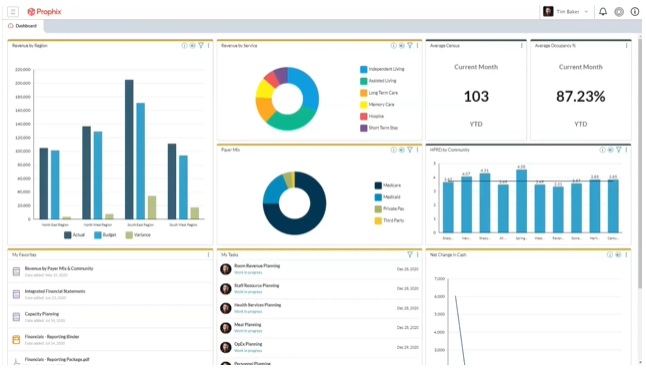Toggle Medicare in the Payer Mix legend
This screenshot has height=373, width=646.
click(388, 185)
